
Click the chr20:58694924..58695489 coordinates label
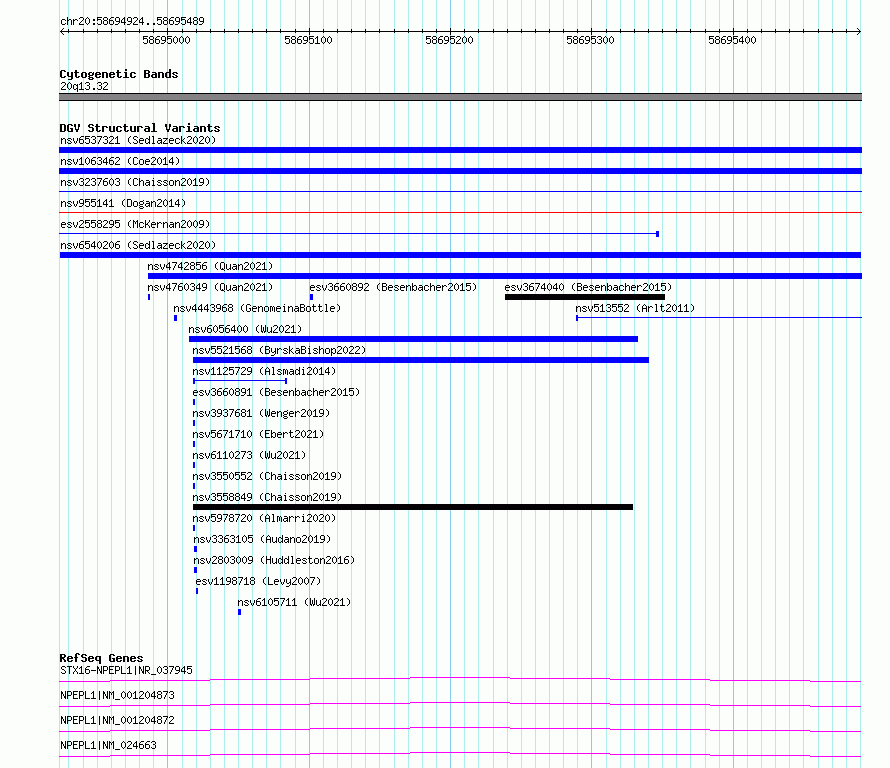pyautogui.click(x=132, y=21)
